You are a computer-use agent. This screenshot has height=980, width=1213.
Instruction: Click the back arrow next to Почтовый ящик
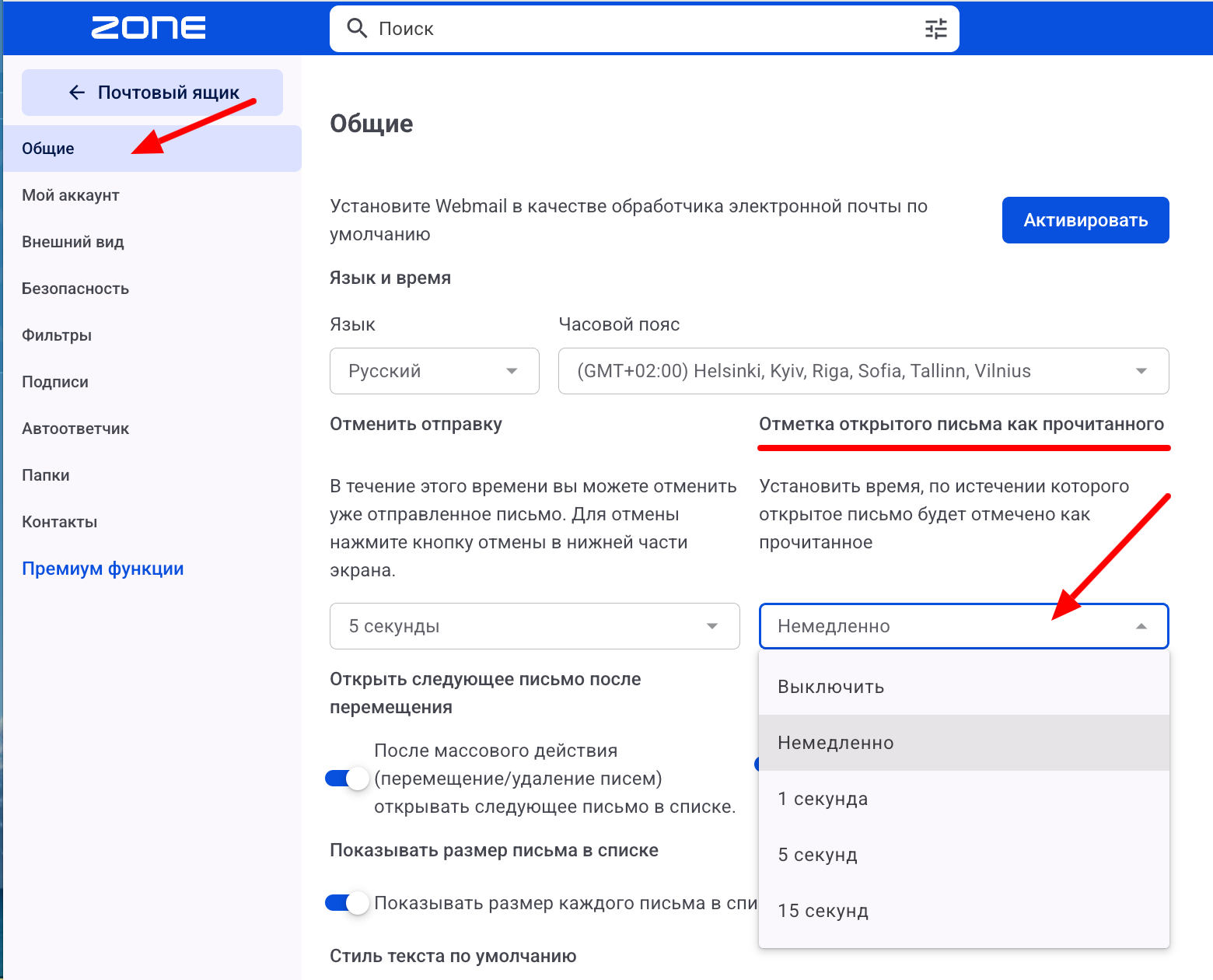point(77,93)
